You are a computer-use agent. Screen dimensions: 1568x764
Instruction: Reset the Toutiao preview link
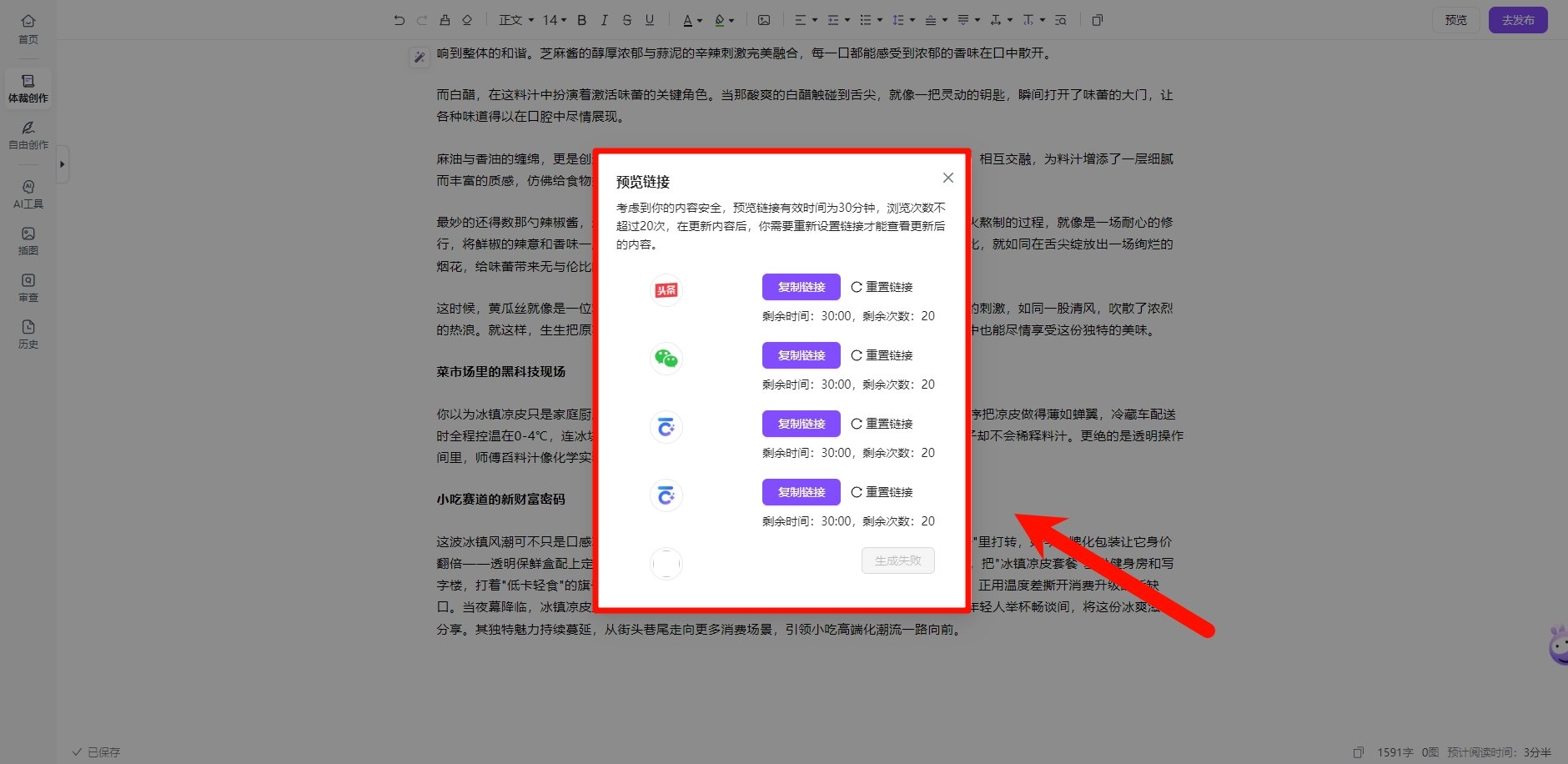point(882,287)
